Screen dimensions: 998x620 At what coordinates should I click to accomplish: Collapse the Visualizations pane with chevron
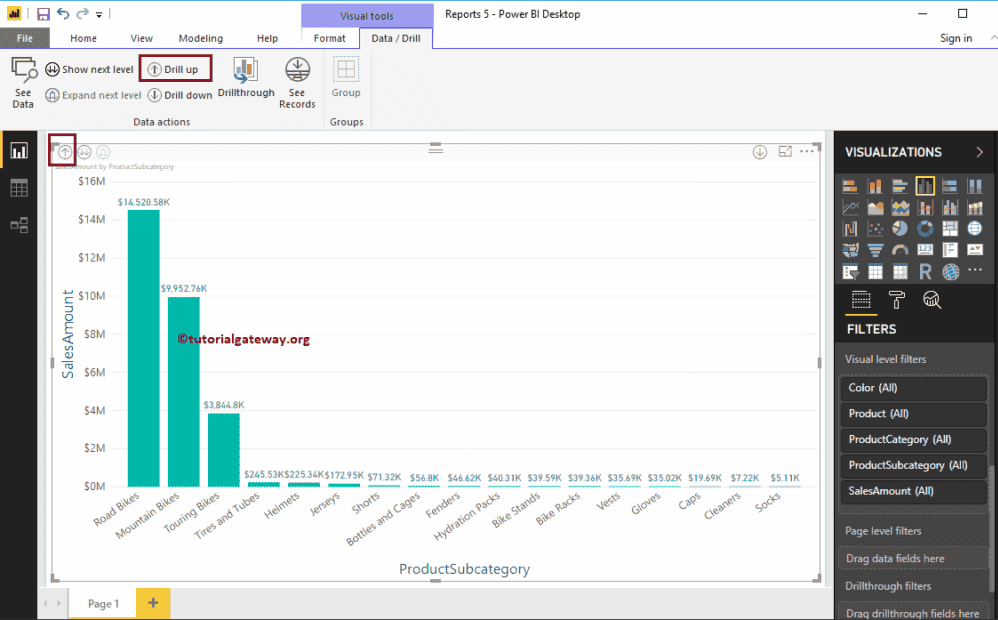coord(979,152)
